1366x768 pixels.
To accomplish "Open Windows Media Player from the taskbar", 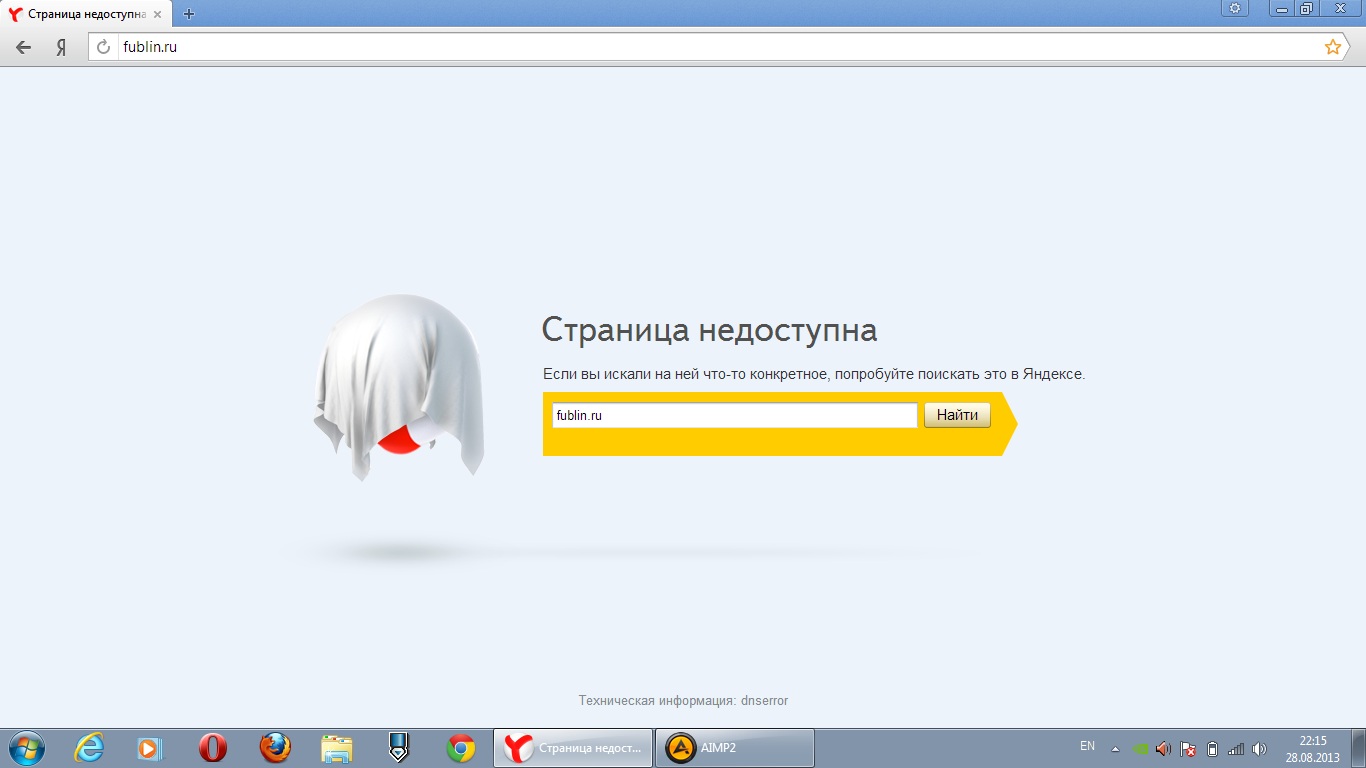I will pos(150,748).
